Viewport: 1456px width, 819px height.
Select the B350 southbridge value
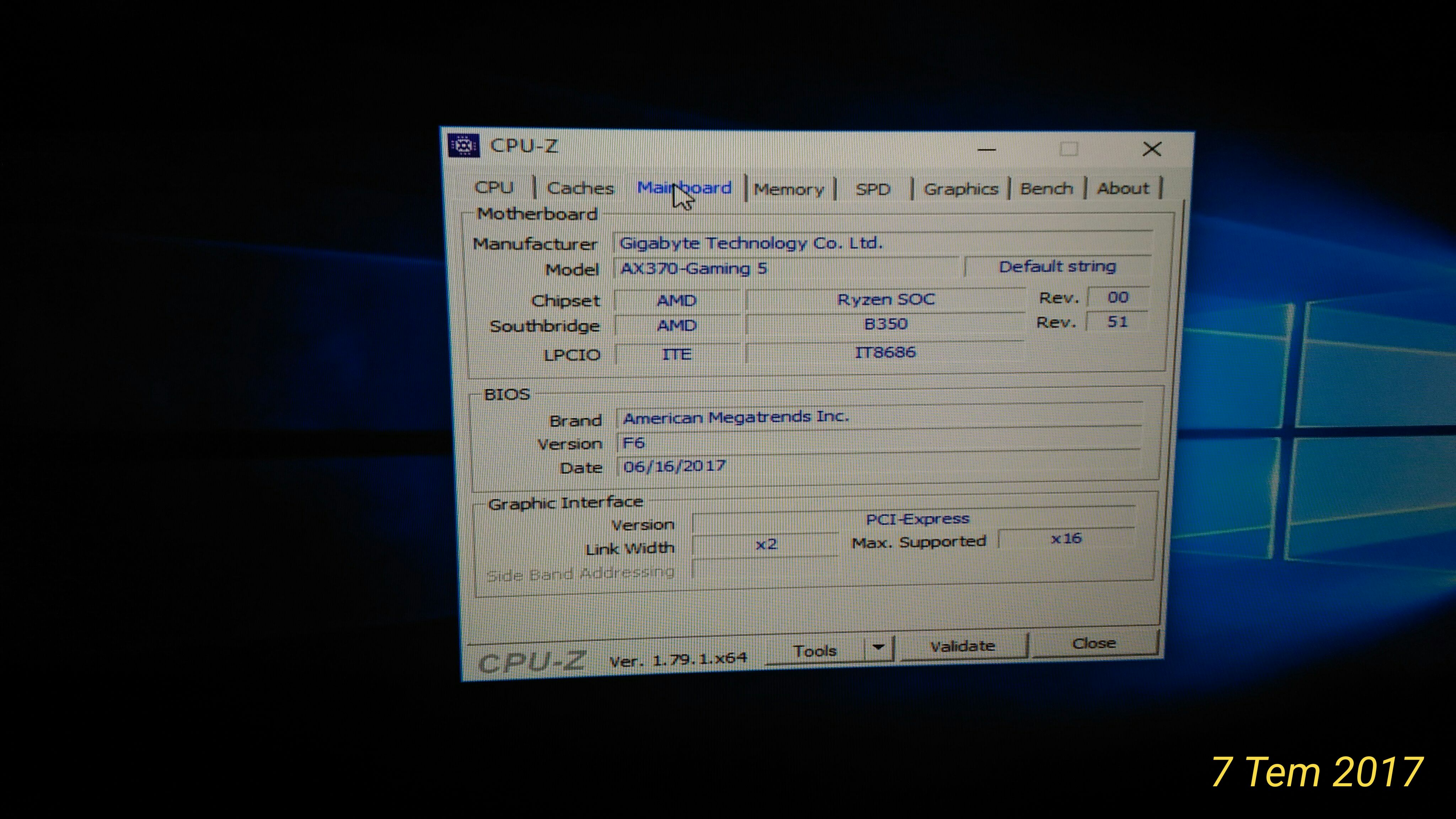(x=886, y=325)
